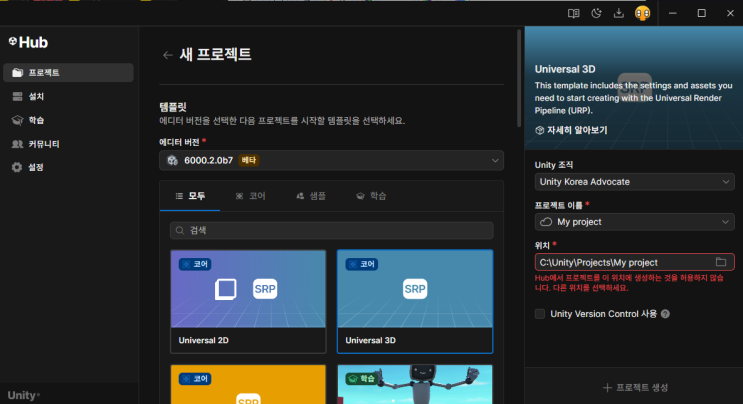The image size is (743, 404).
Task: Switch to the 모두 (All) templates tab
Action: (190, 196)
